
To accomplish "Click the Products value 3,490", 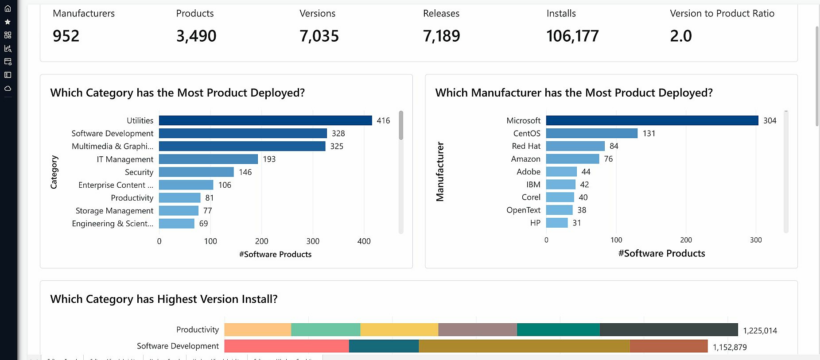I will [196, 36].
